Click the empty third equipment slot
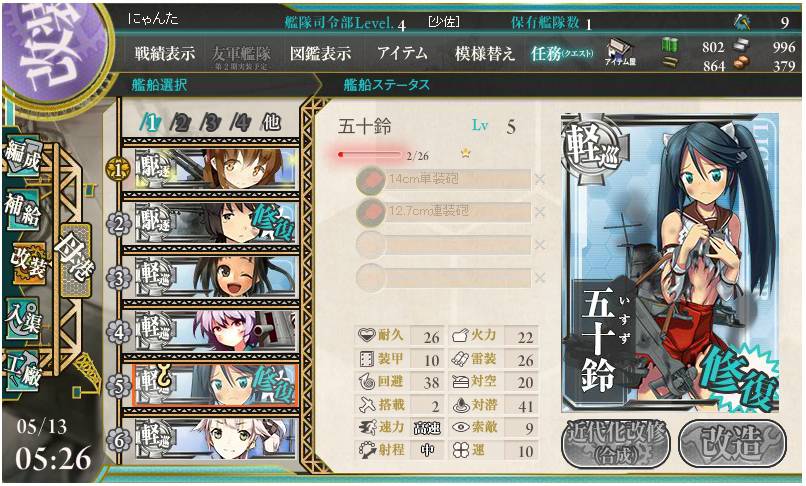This screenshot has height=486, width=806. point(443,245)
